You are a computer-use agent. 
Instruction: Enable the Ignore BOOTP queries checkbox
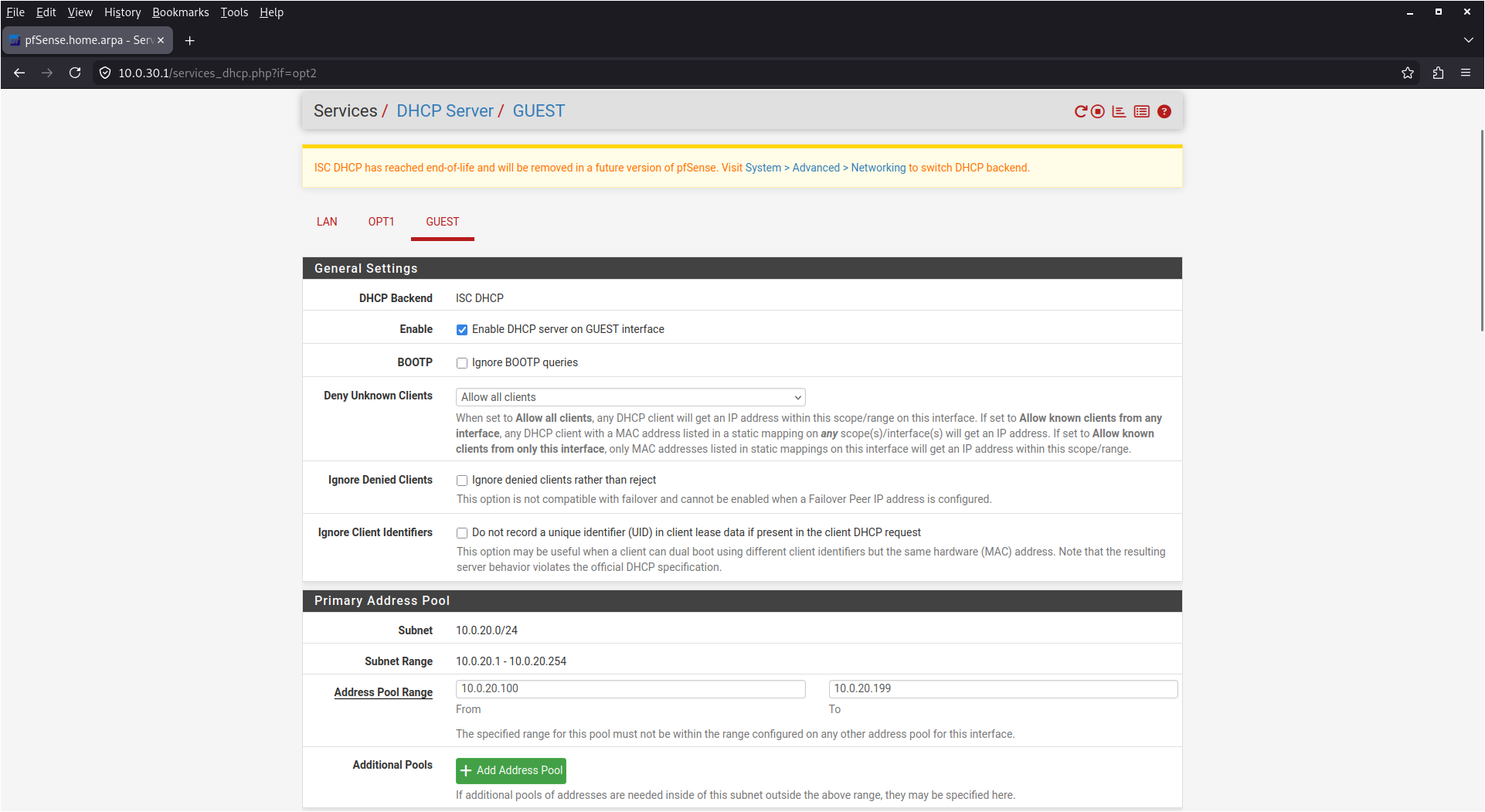[462, 363]
